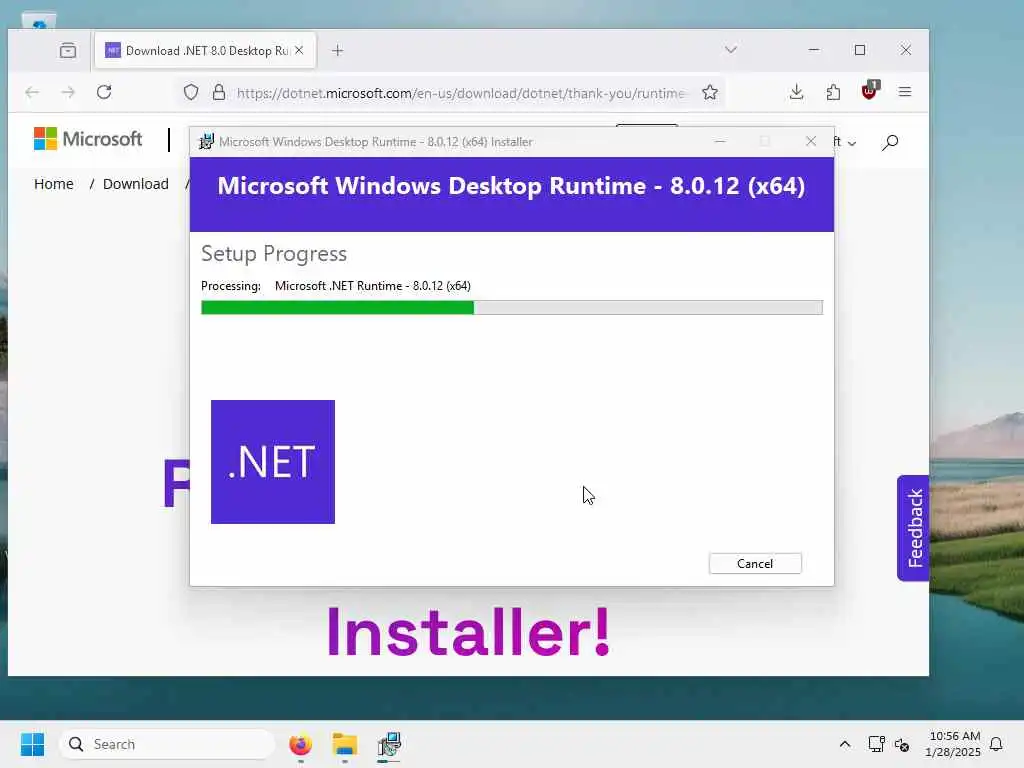Maximize the Firefox browser window
The height and width of the screenshot is (768, 1024).
tap(860, 50)
